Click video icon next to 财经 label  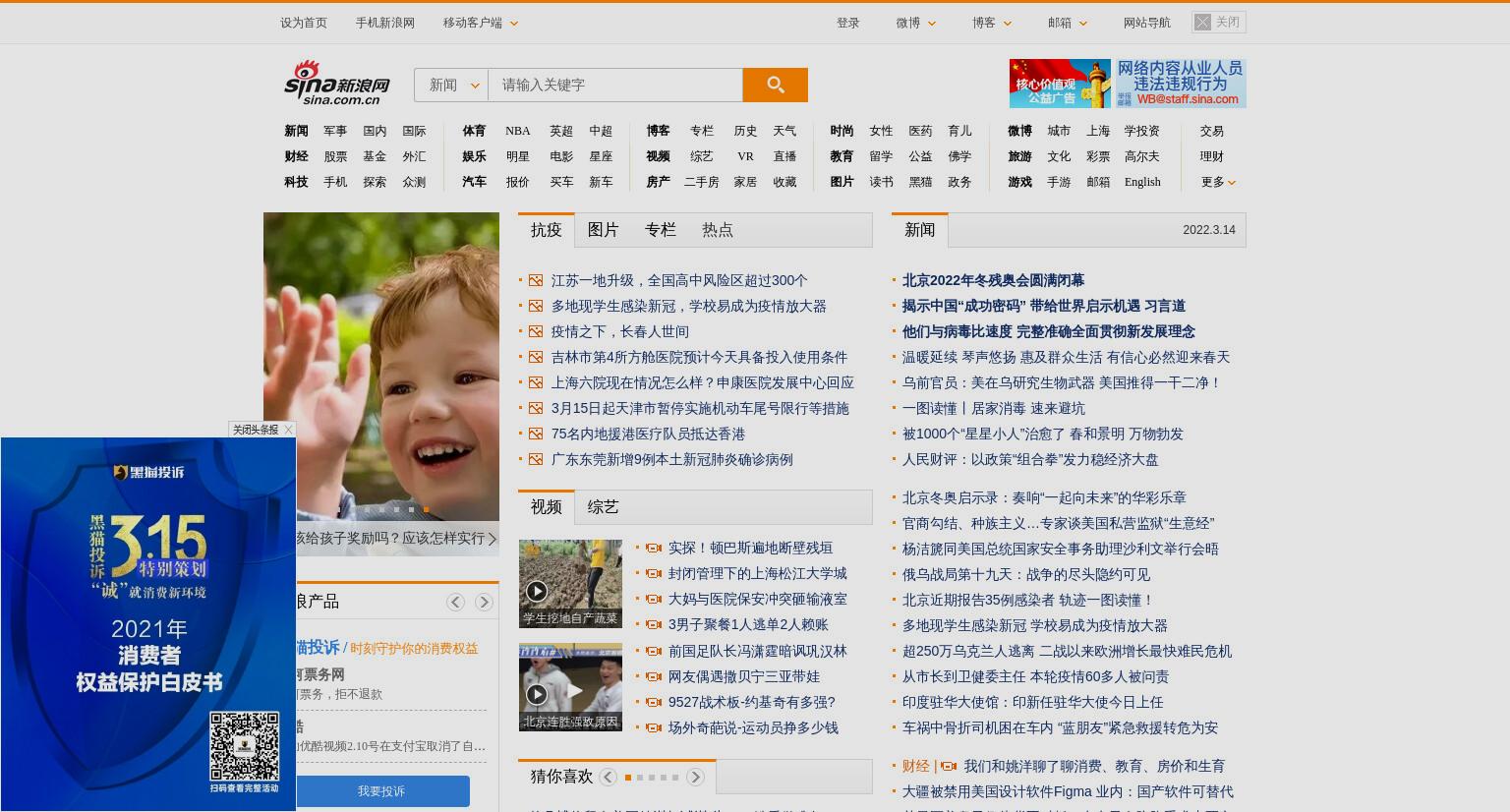[949, 766]
